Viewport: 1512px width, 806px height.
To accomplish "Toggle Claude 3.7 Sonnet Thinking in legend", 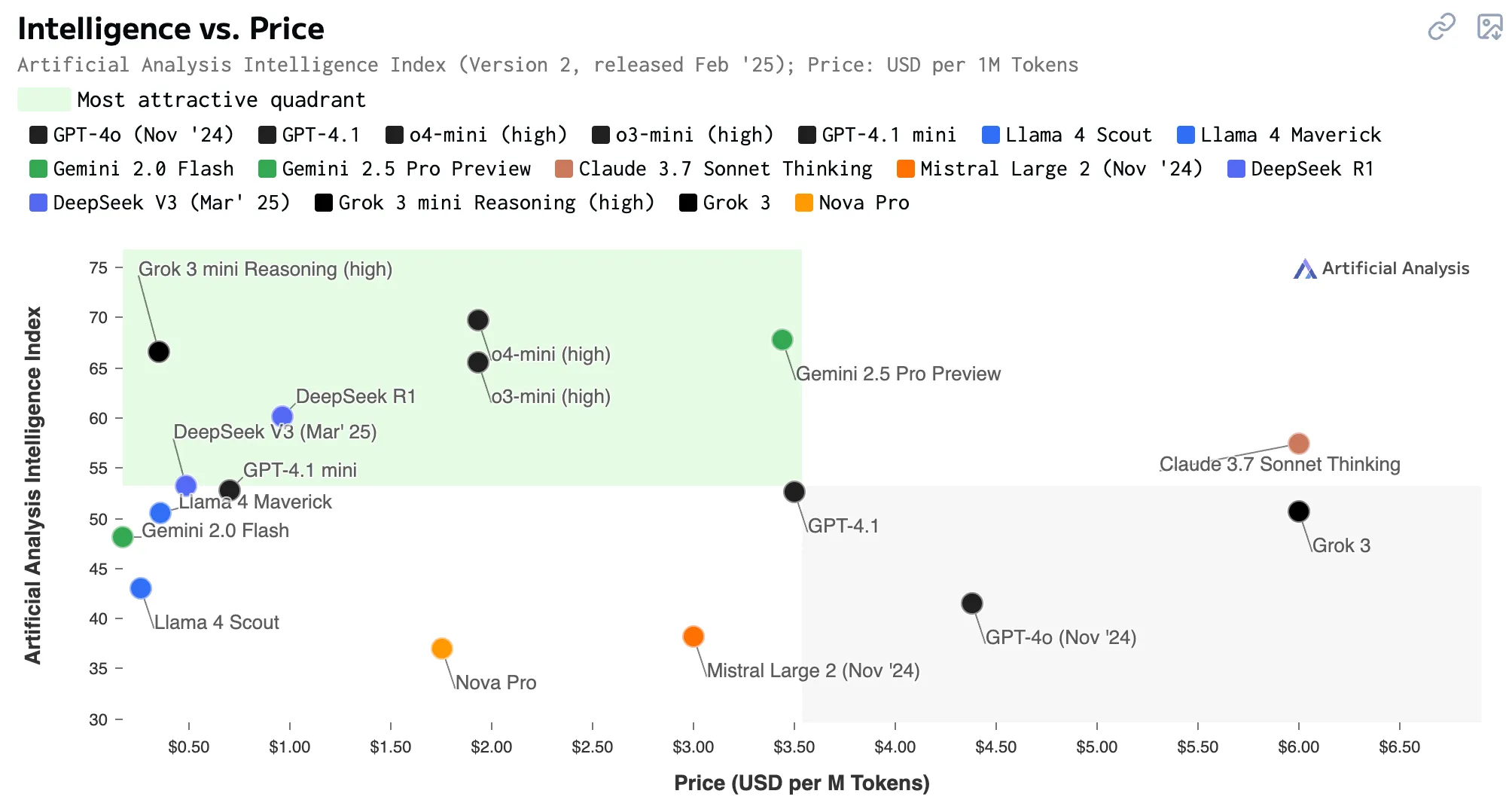I will click(x=714, y=169).
